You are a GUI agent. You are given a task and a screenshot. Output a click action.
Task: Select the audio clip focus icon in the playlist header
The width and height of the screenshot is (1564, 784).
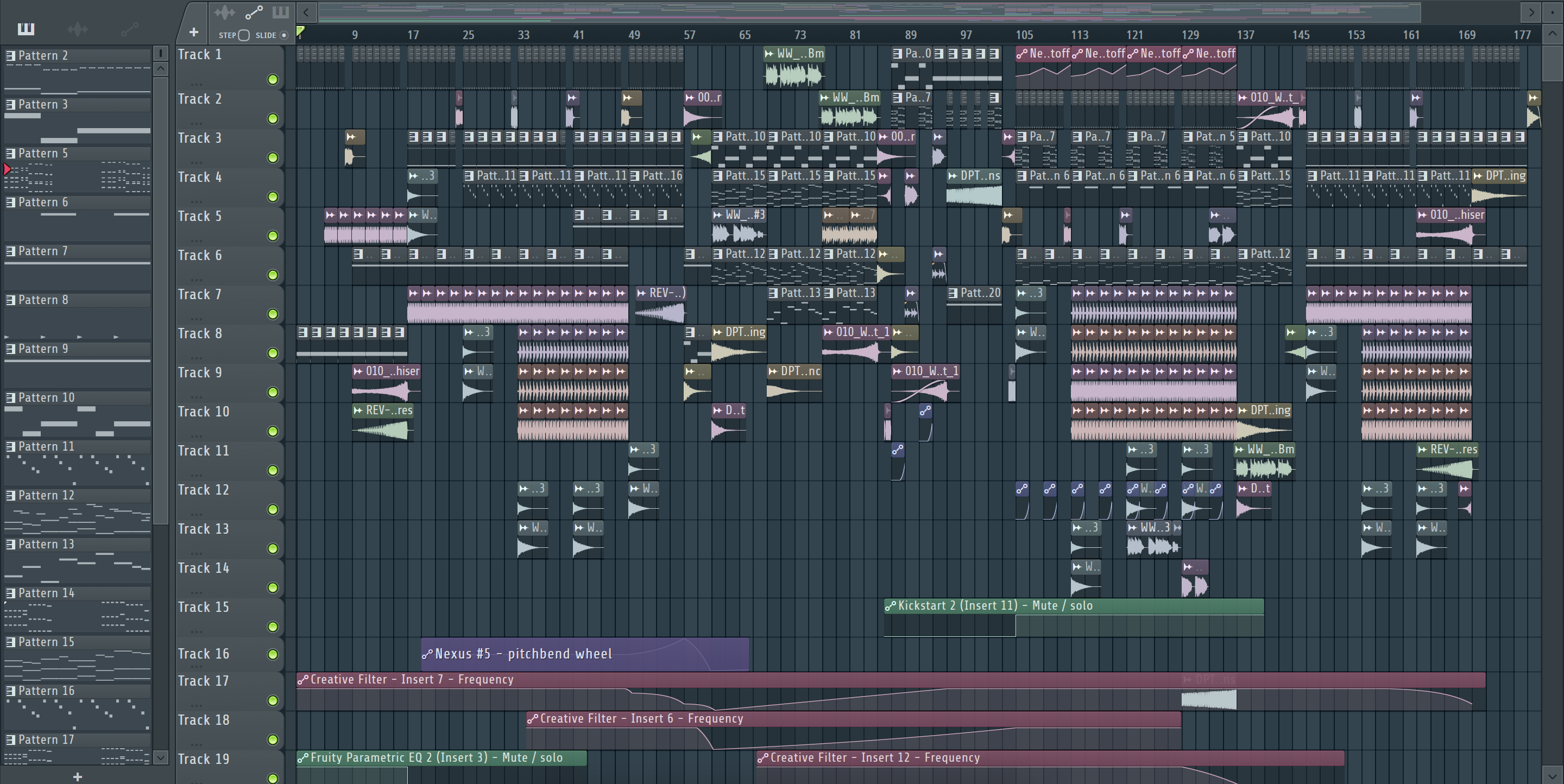point(224,12)
